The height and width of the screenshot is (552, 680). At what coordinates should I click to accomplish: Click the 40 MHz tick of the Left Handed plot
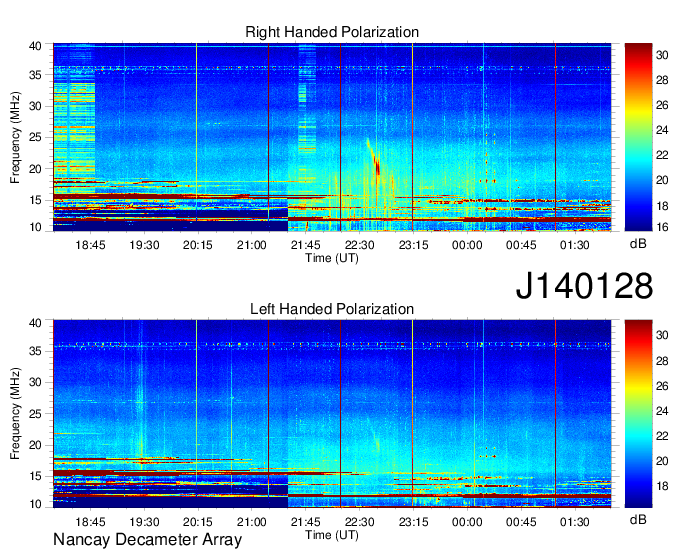click(35, 323)
